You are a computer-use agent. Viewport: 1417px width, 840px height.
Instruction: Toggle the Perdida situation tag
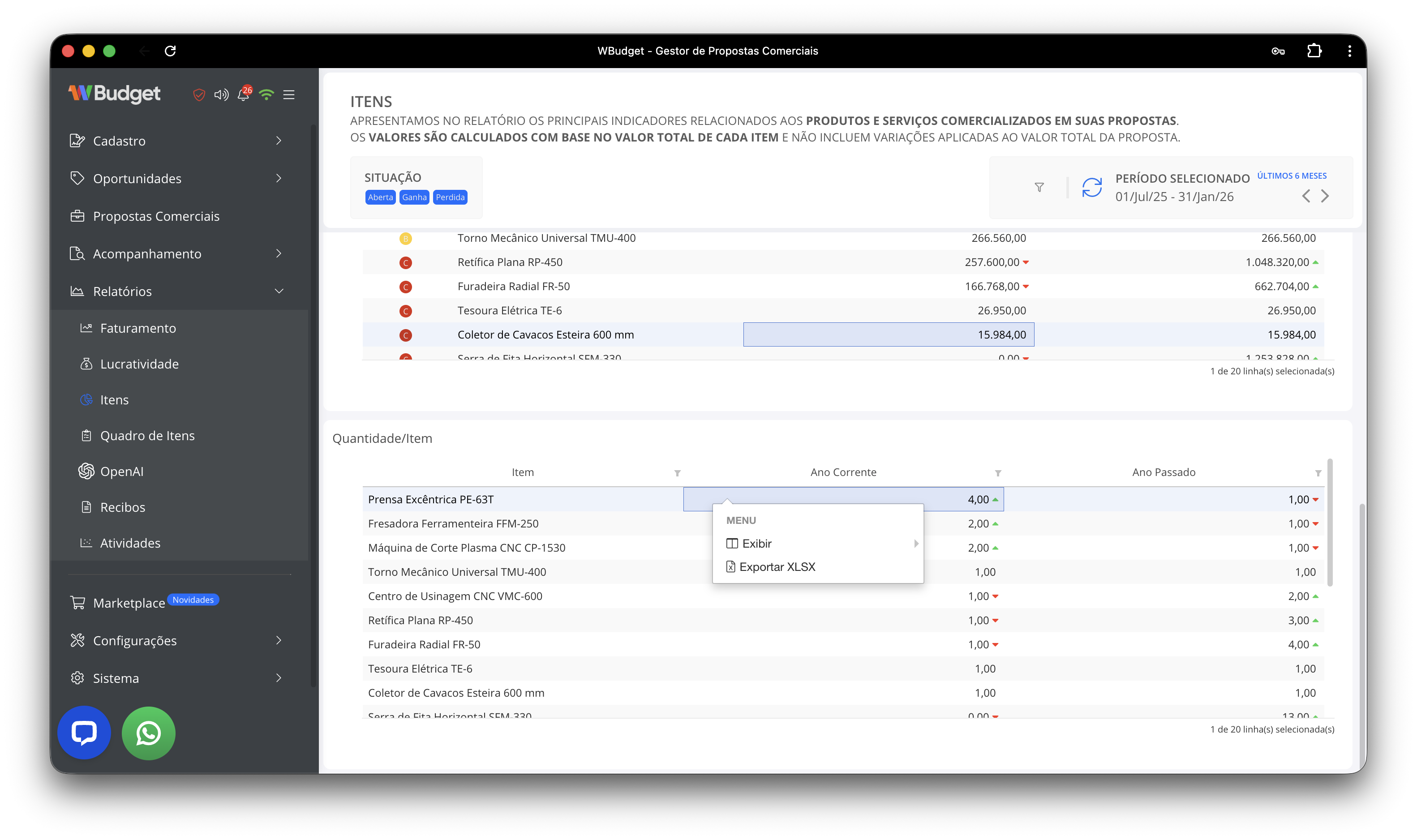pyautogui.click(x=450, y=197)
